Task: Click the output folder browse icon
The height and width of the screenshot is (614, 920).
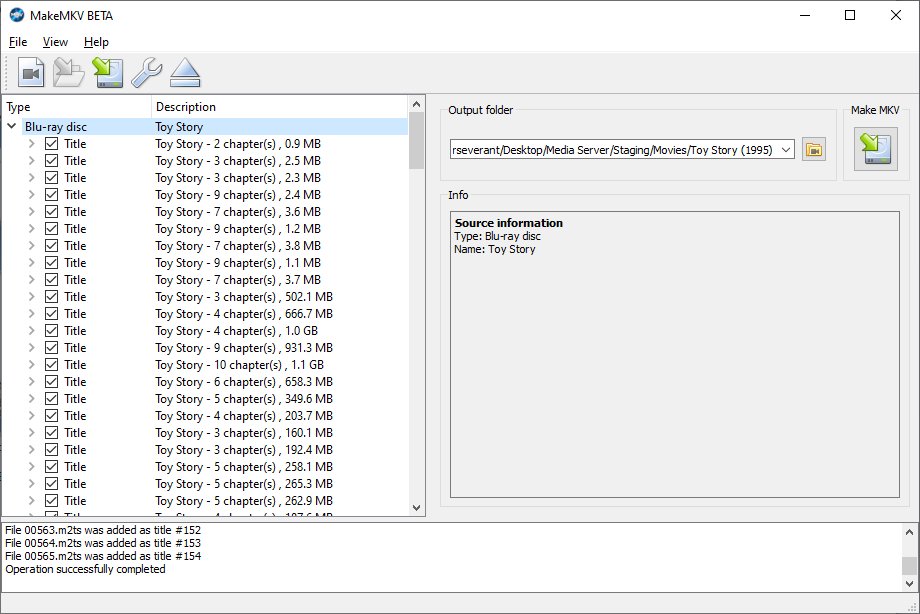Action: tap(814, 150)
